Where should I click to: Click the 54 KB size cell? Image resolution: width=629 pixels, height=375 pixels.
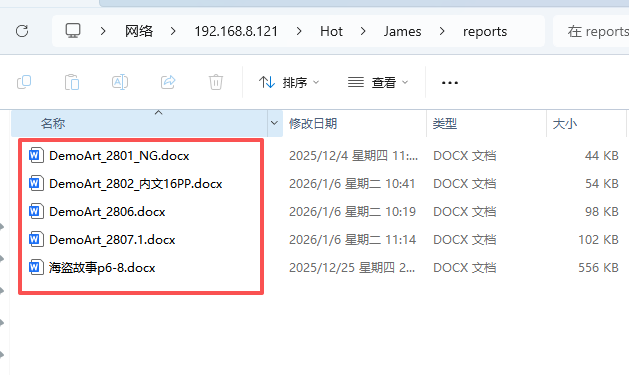tap(602, 184)
